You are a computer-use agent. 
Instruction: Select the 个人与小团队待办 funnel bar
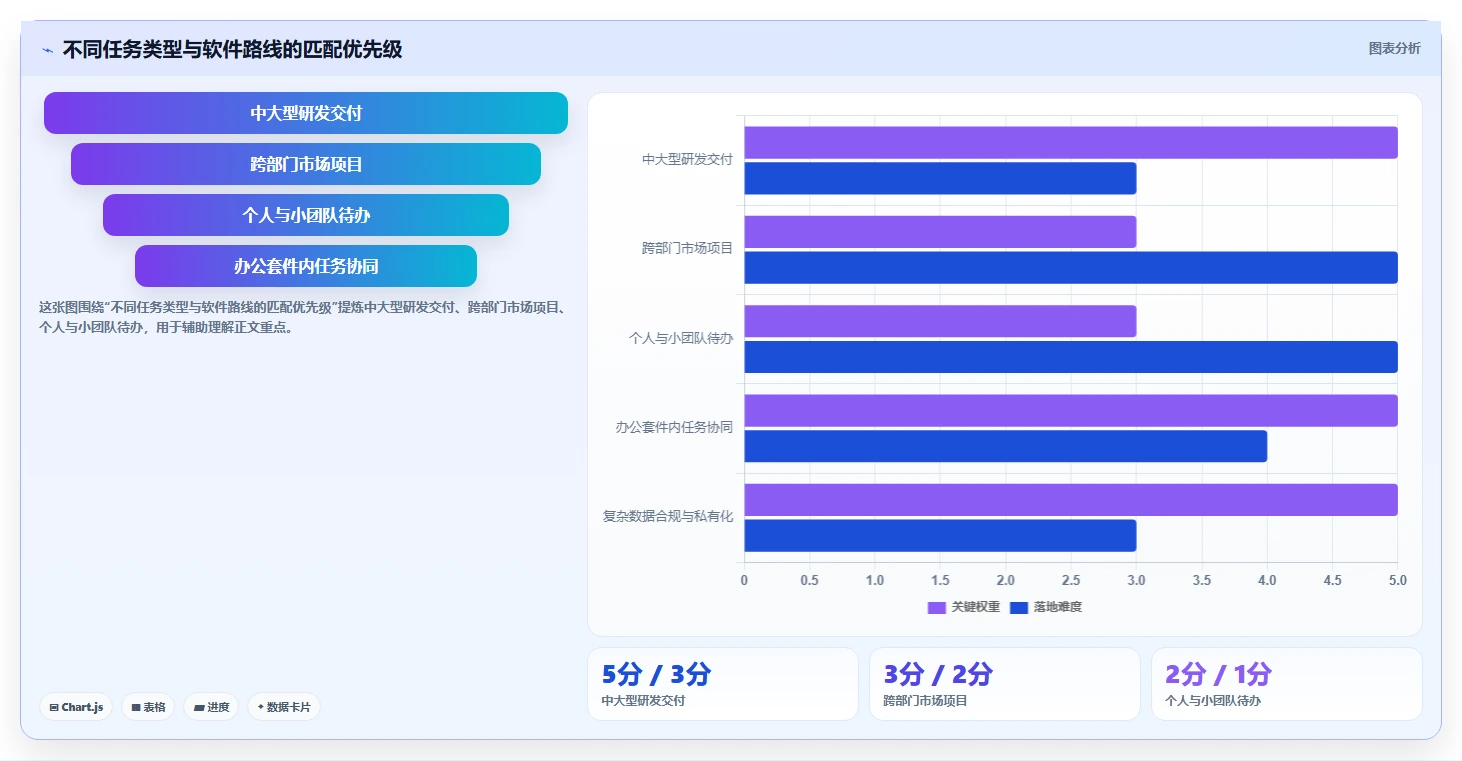(306, 215)
